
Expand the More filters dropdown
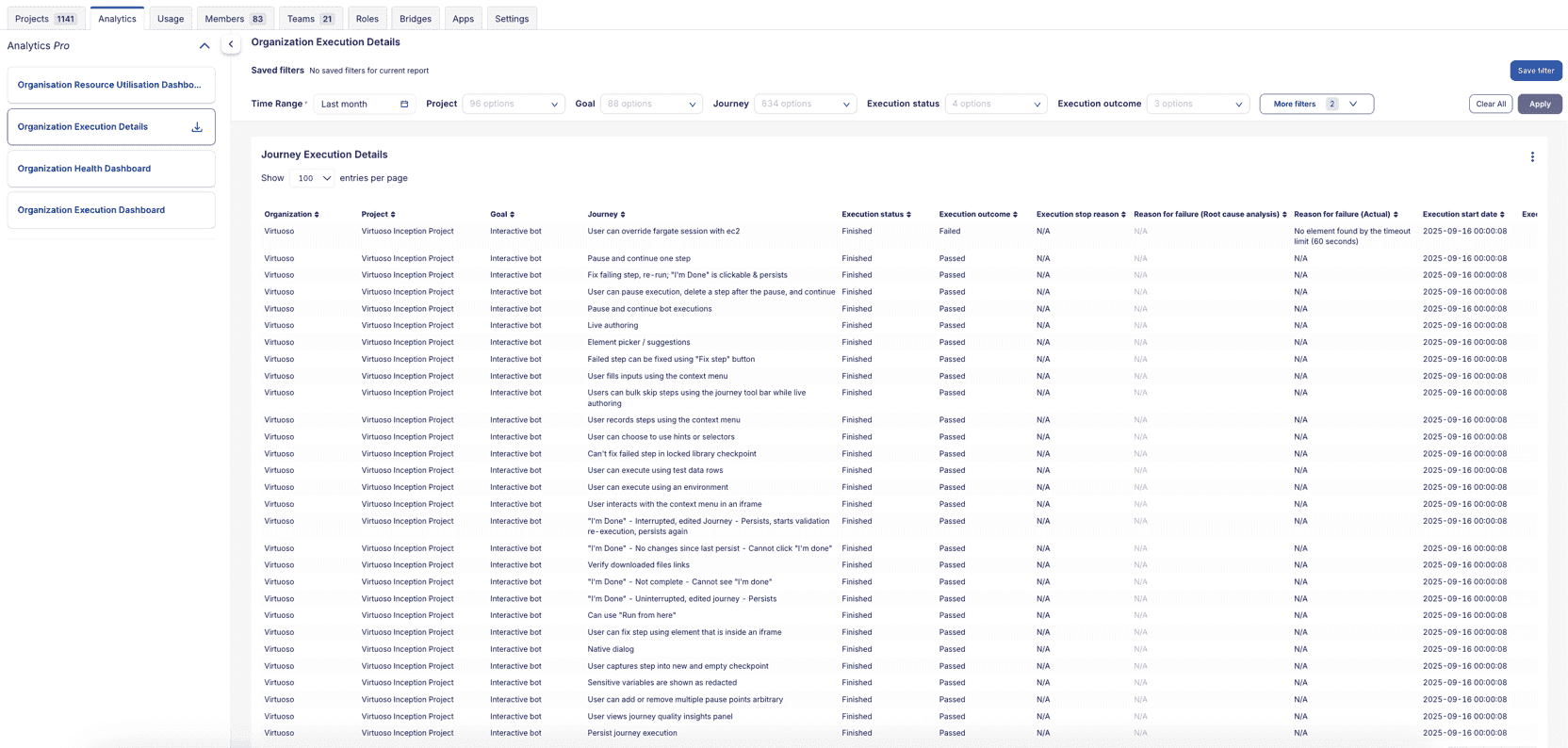1316,104
